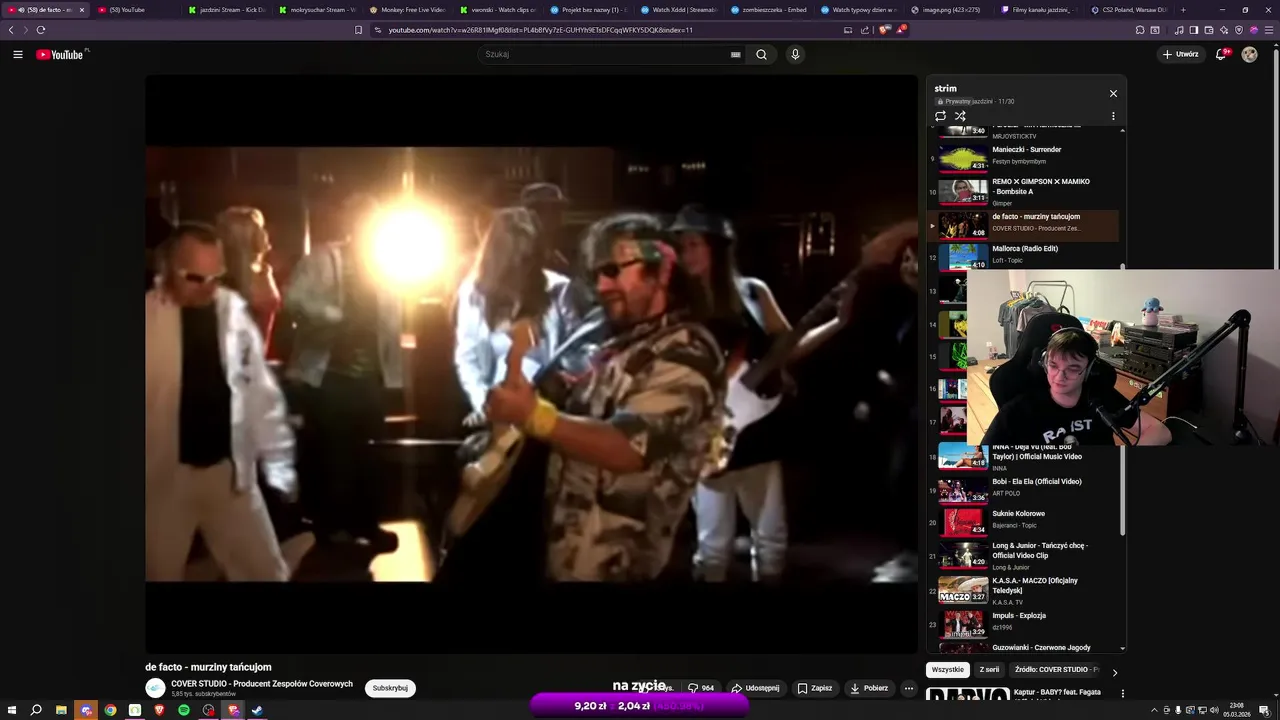
Task: Open the taskbar clock and date
Action: point(1237,710)
